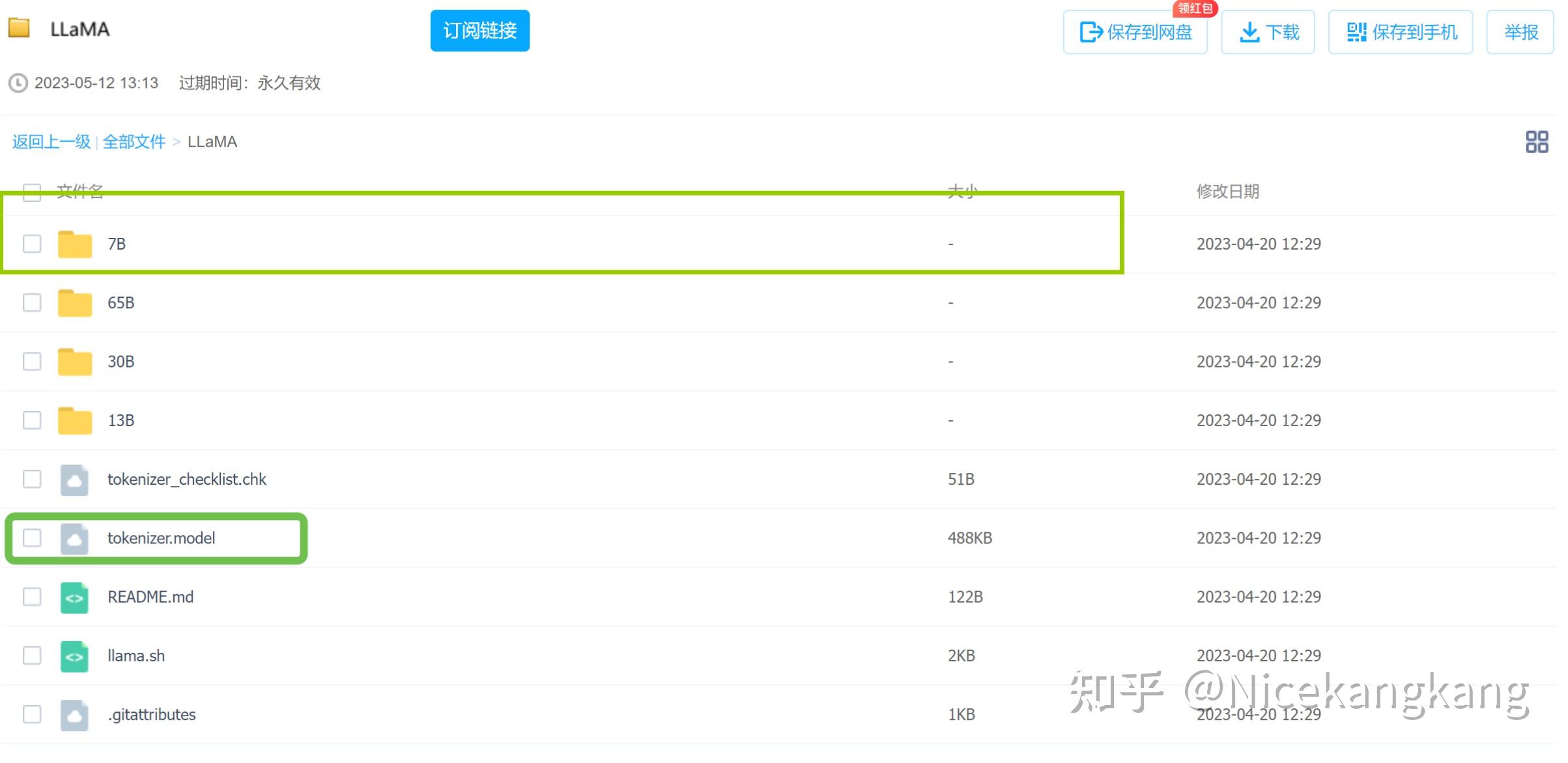Save files with 保存到网盘 button
This screenshot has height=763, width=1568.
click(x=1135, y=32)
